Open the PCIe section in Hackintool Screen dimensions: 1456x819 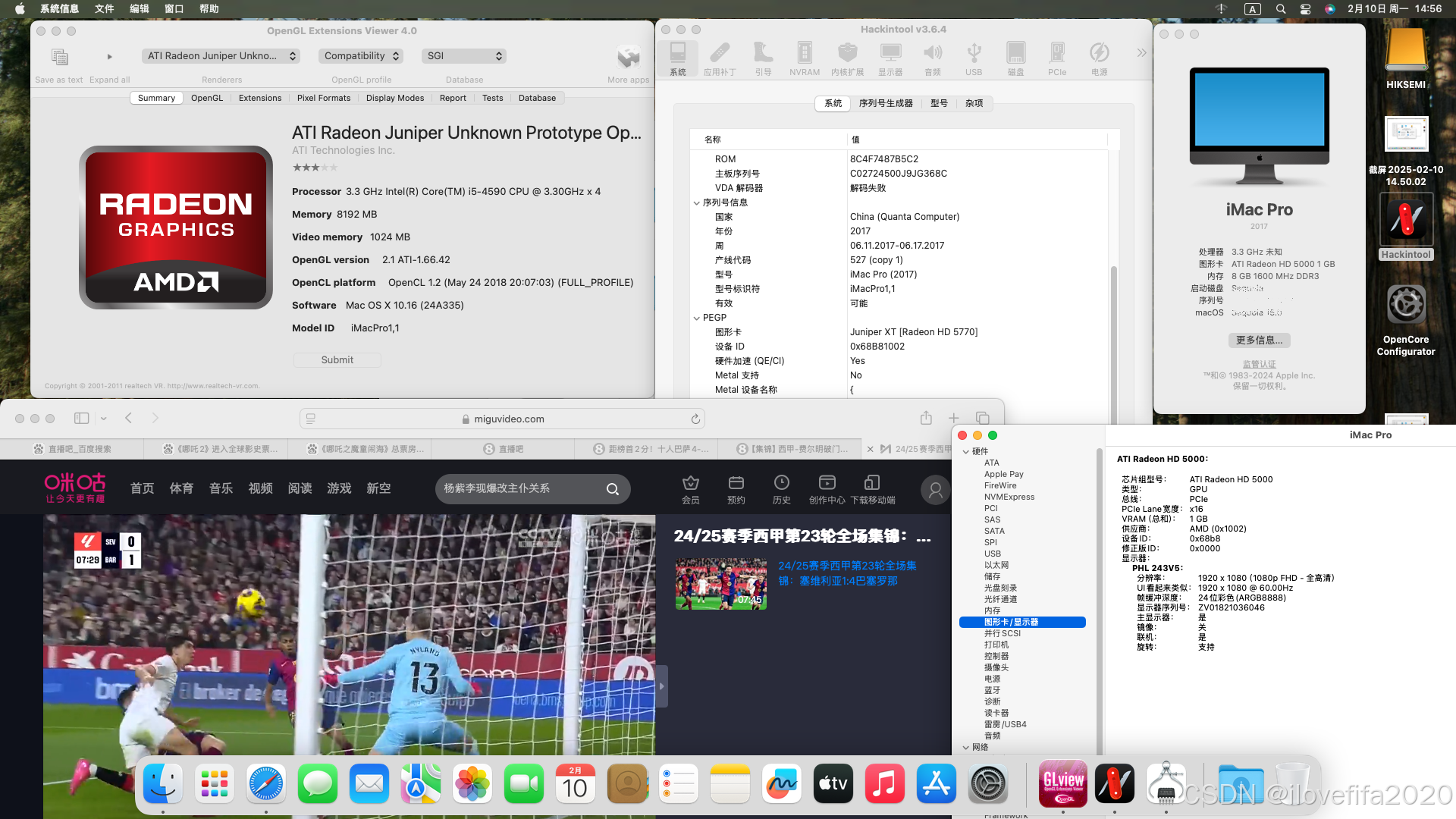tap(1056, 58)
